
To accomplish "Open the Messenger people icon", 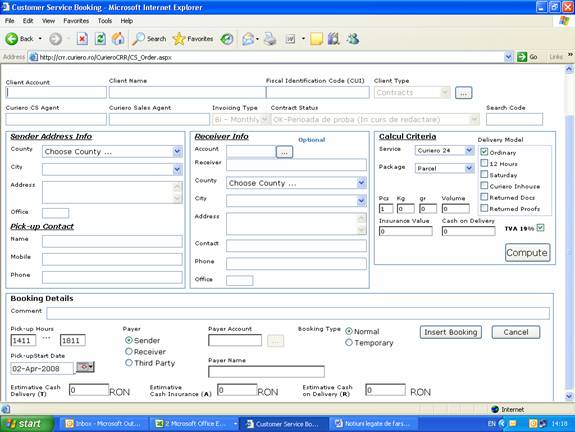I will pyautogui.click(x=353, y=39).
